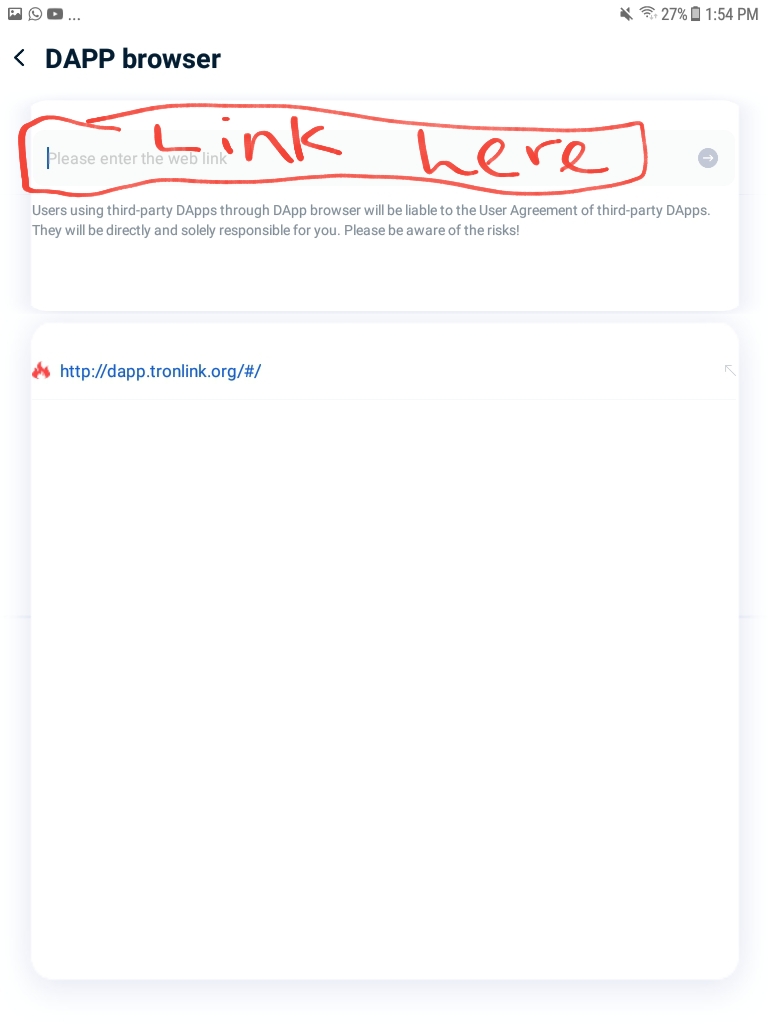Screen dimensions: 768x1024
Task: Tap the Wi-Fi signal icon
Action: [x=648, y=13]
